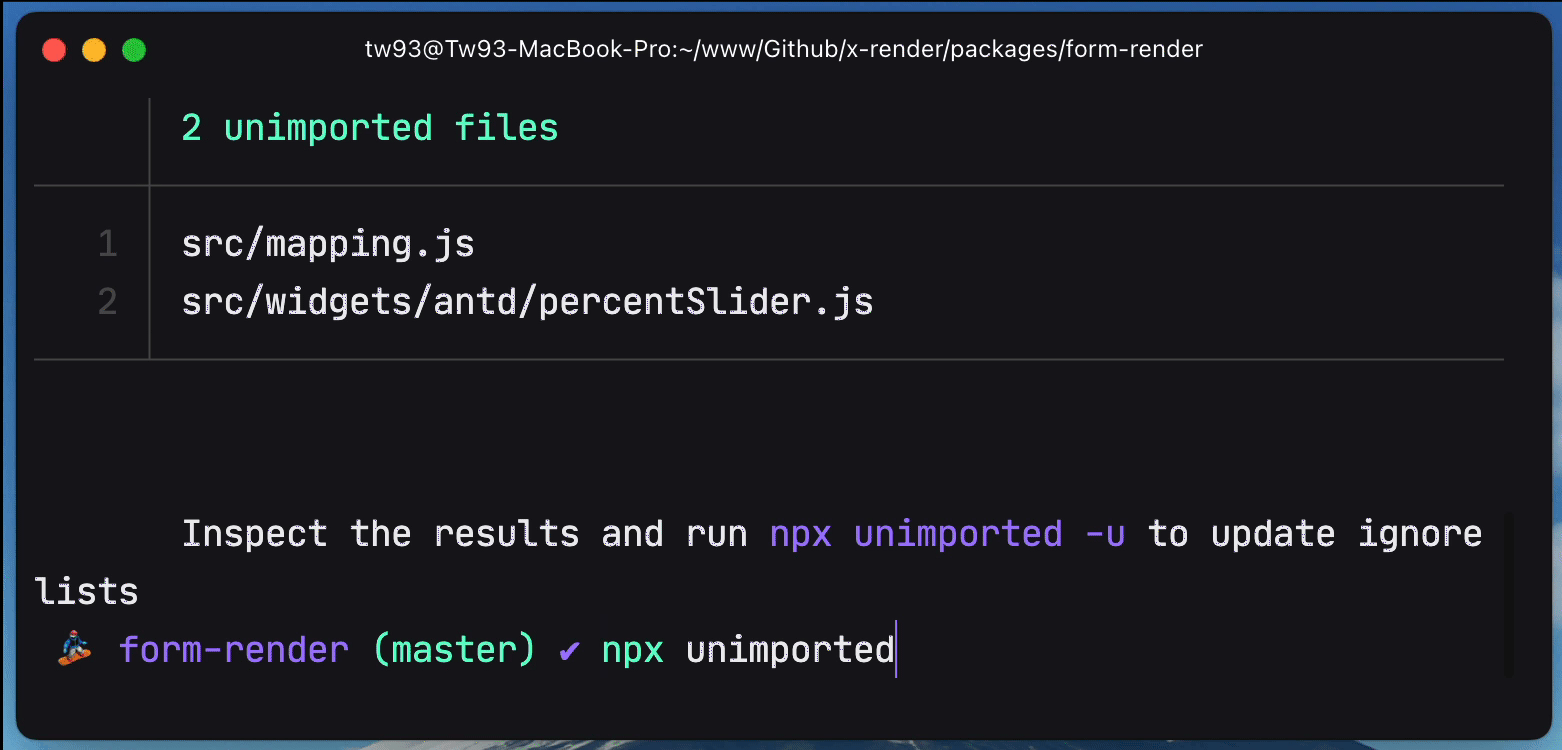The height and width of the screenshot is (750, 1562).
Task: Click the '(master)' git branch label
Action: tap(454, 651)
